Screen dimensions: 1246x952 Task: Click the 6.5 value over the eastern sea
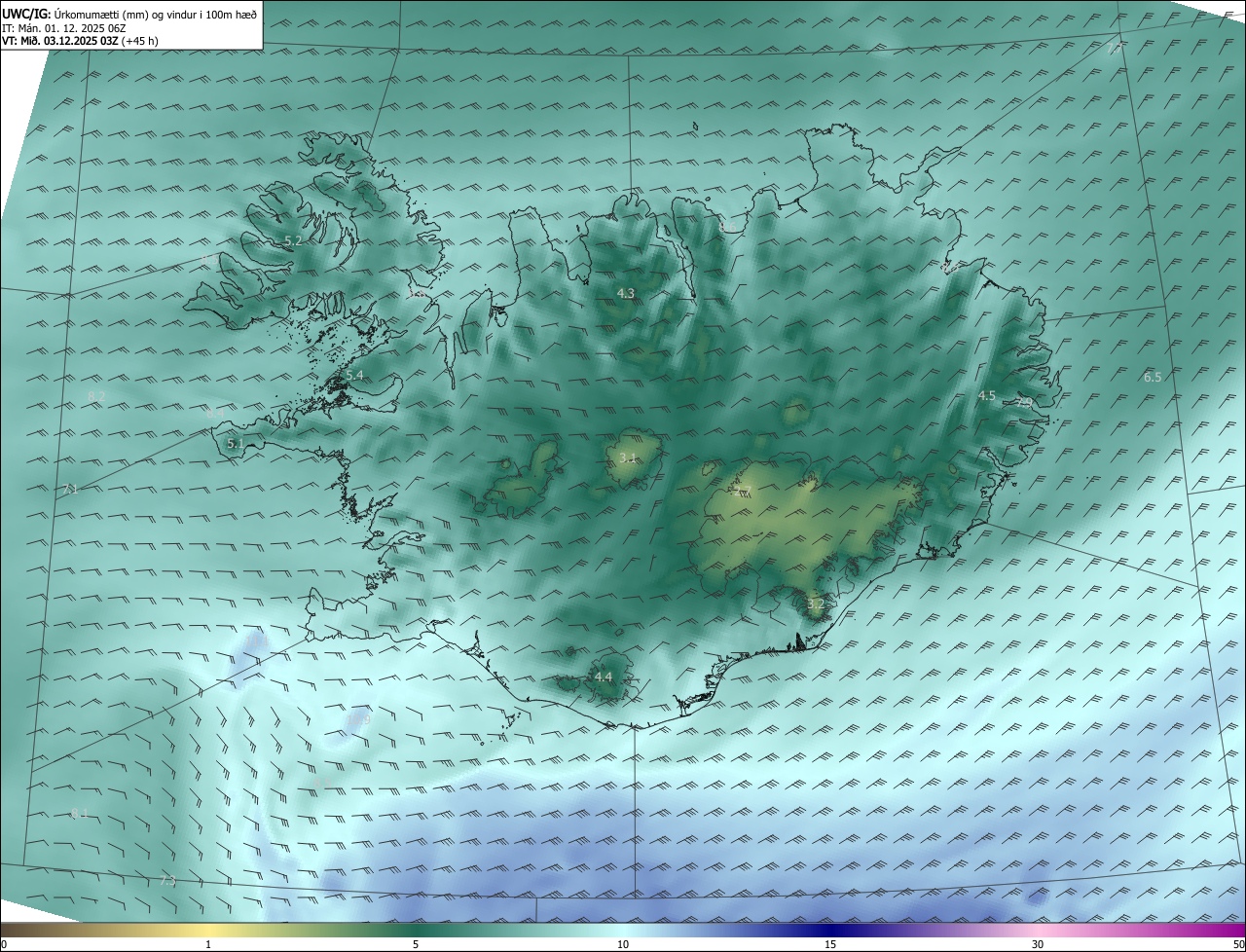tap(1153, 377)
